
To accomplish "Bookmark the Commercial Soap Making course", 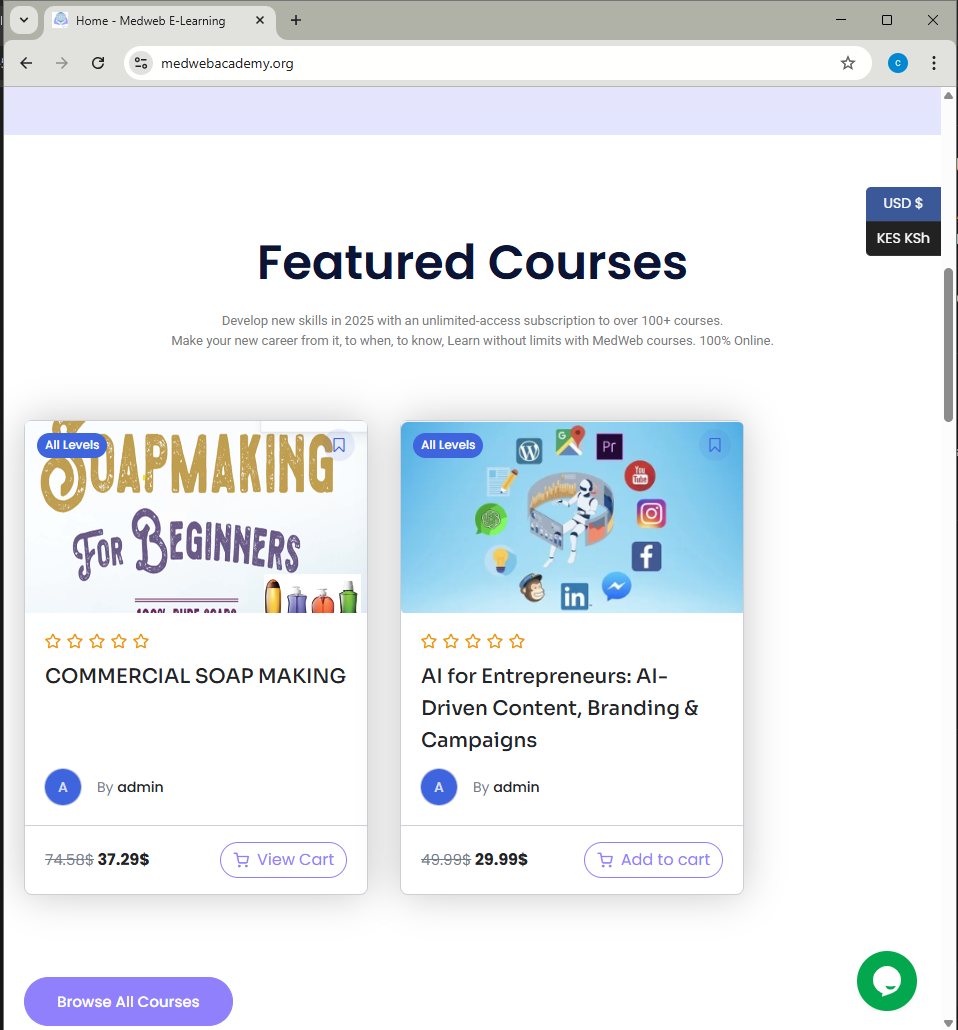I will tap(339, 445).
